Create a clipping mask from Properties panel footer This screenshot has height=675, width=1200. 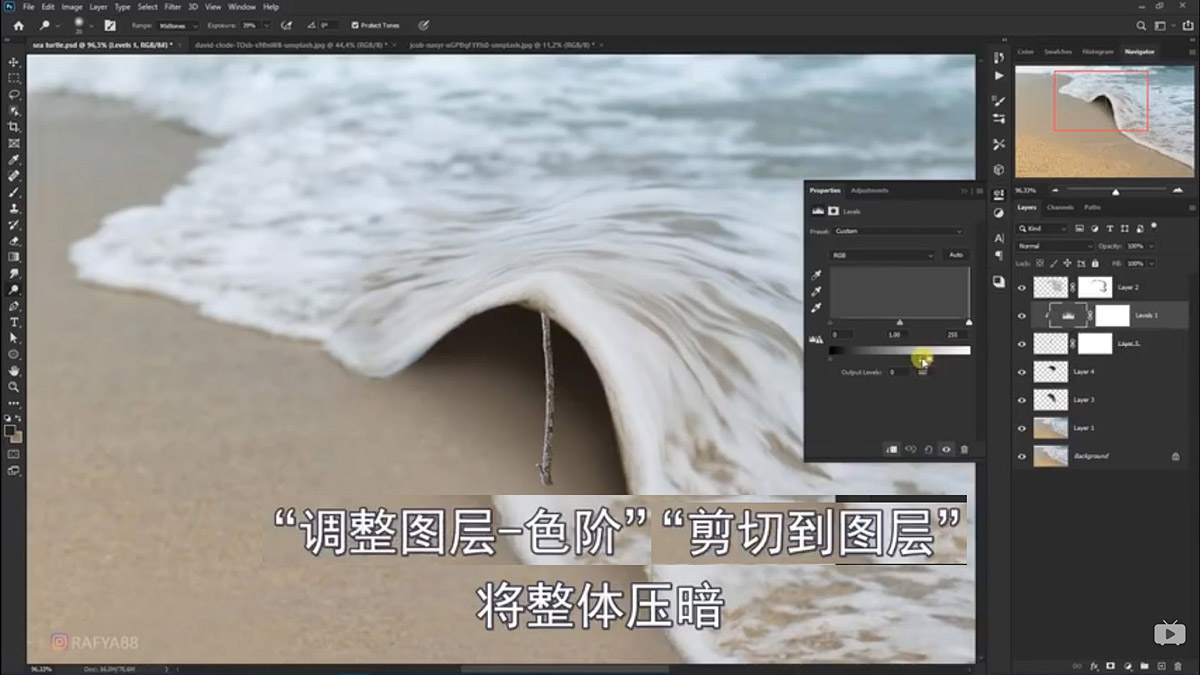[891, 449]
